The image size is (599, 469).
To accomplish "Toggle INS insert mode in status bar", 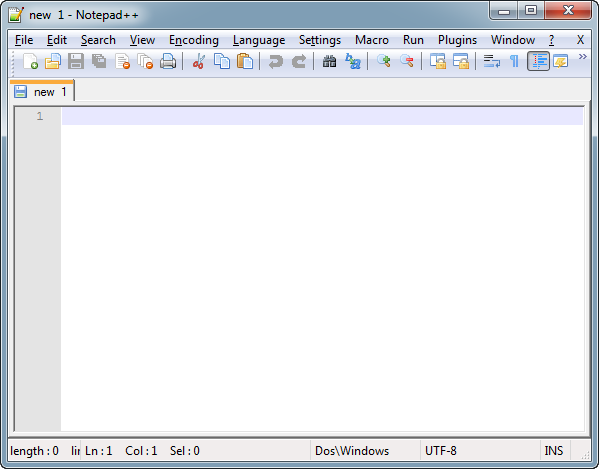I will point(554,451).
